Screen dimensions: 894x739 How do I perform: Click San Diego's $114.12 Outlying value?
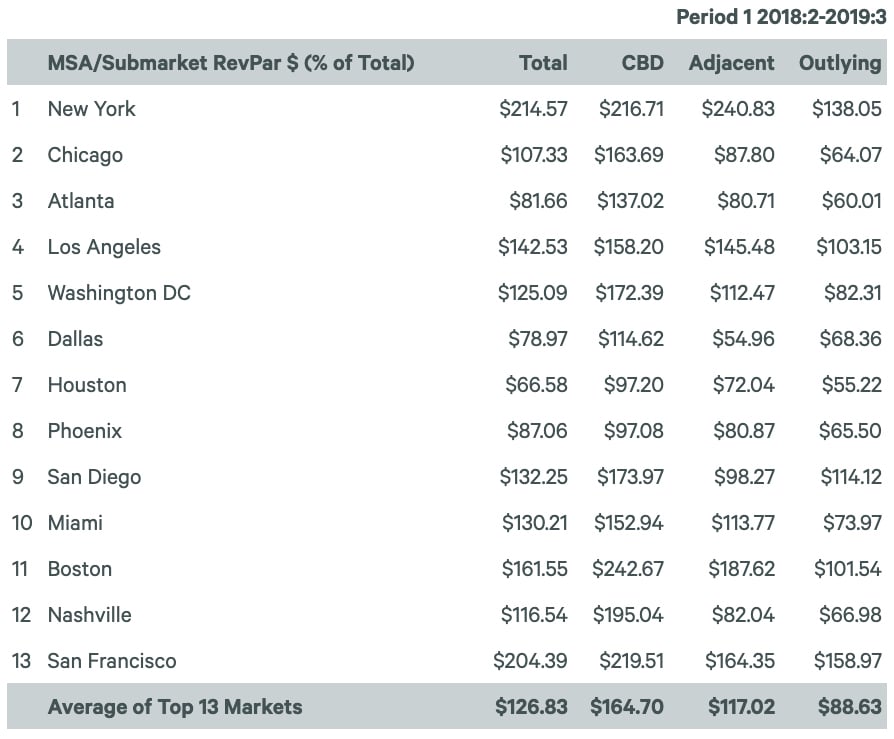click(x=846, y=477)
